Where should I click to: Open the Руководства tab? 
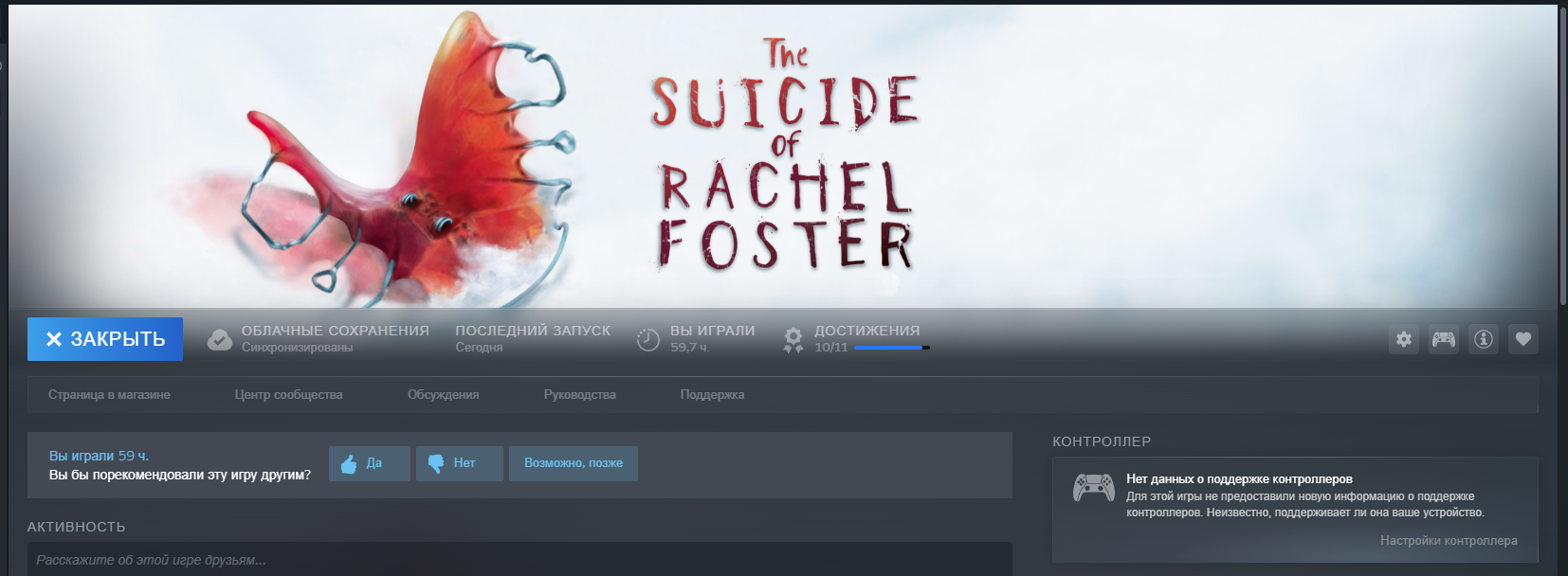[579, 395]
